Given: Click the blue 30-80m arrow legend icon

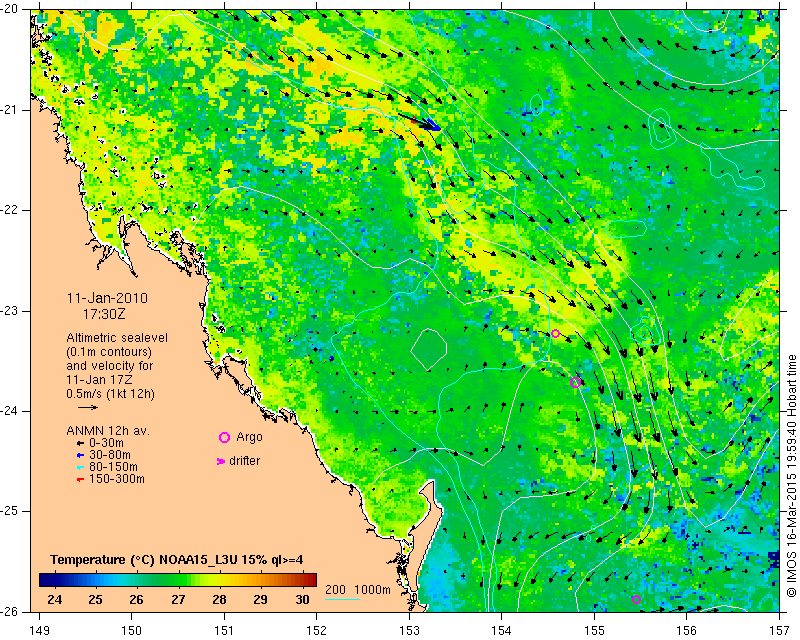Looking at the screenshot, I should click(80, 455).
